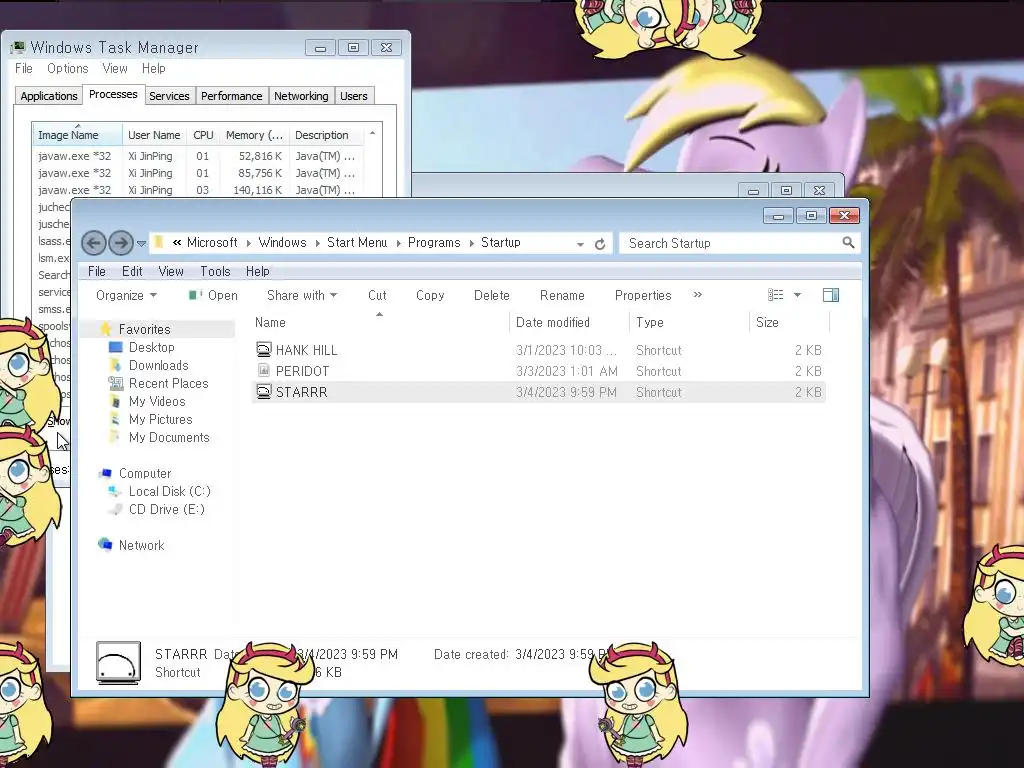Select javaw.exe row with 140,116 K
This screenshot has height=768, width=1024.
tap(198, 190)
